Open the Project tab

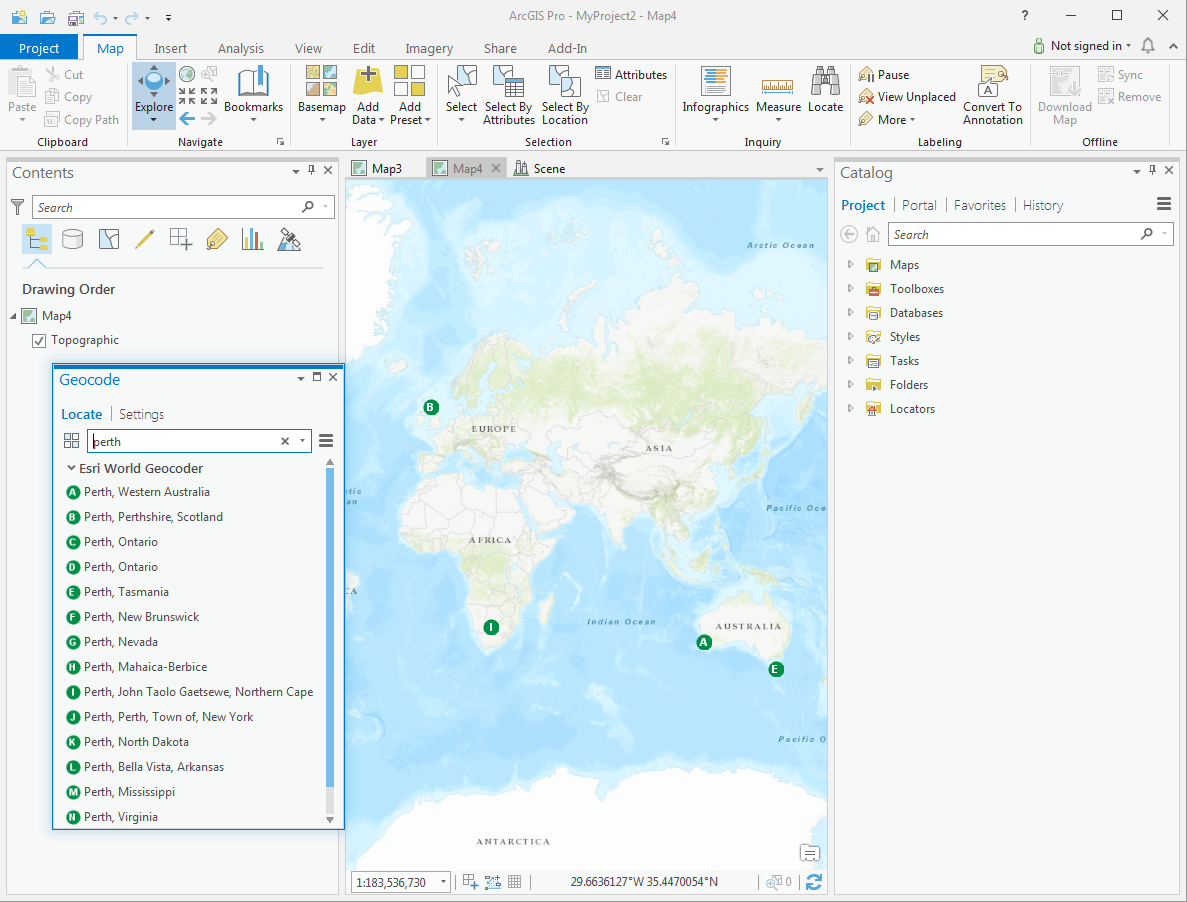click(39, 48)
